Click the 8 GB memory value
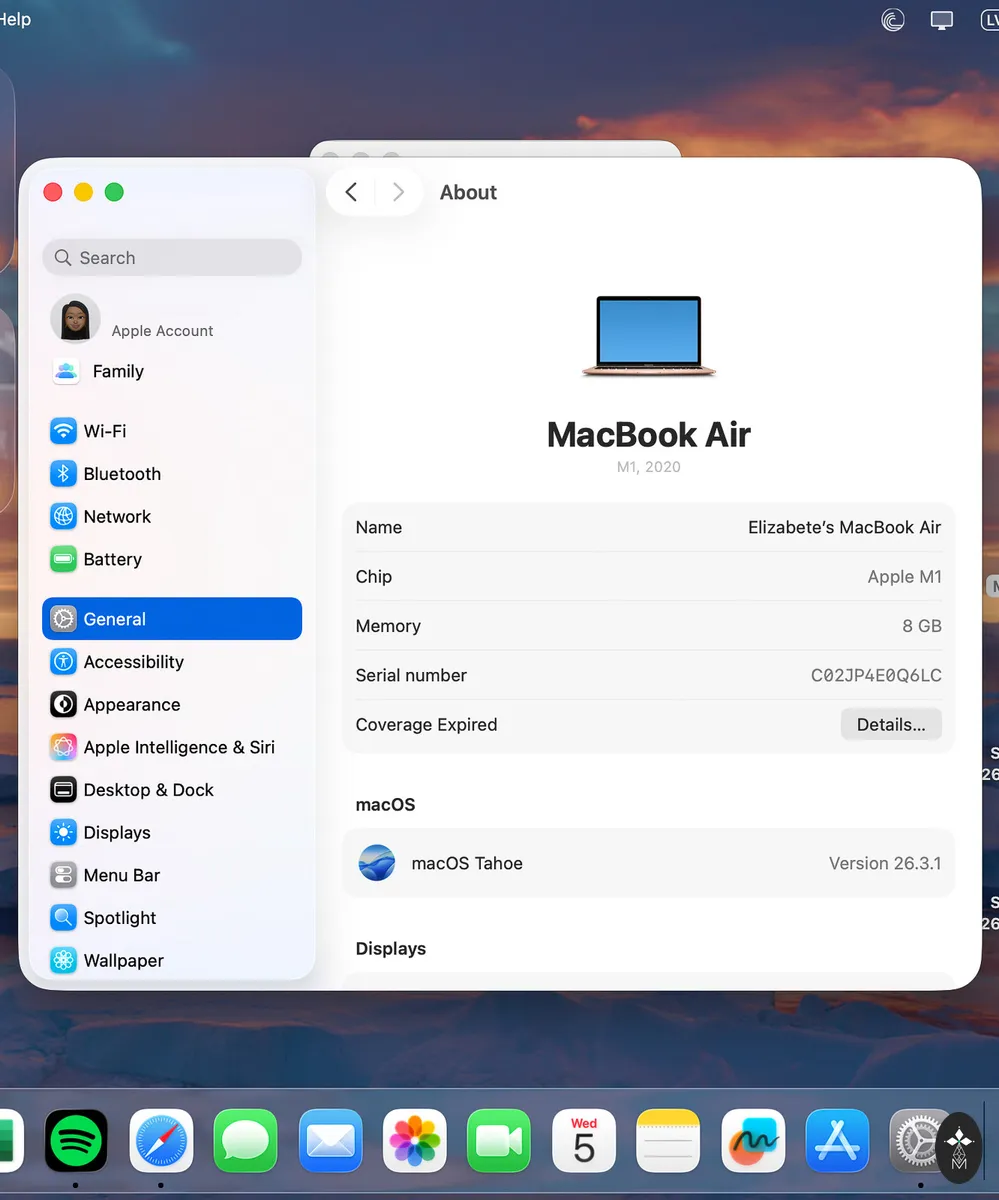 click(x=922, y=626)
